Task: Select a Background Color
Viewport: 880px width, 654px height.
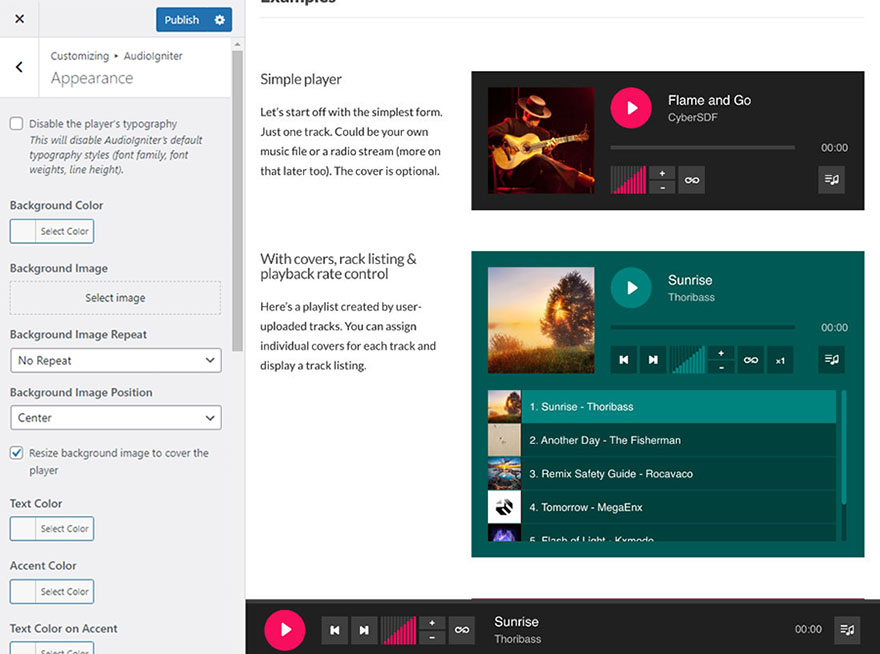Action: (x=52, y=231)
